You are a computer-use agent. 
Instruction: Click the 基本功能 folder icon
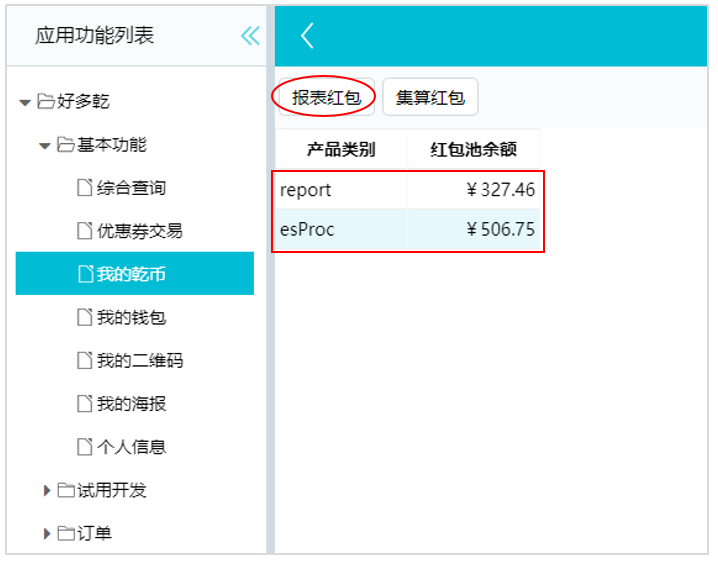(x=65, y=144)
